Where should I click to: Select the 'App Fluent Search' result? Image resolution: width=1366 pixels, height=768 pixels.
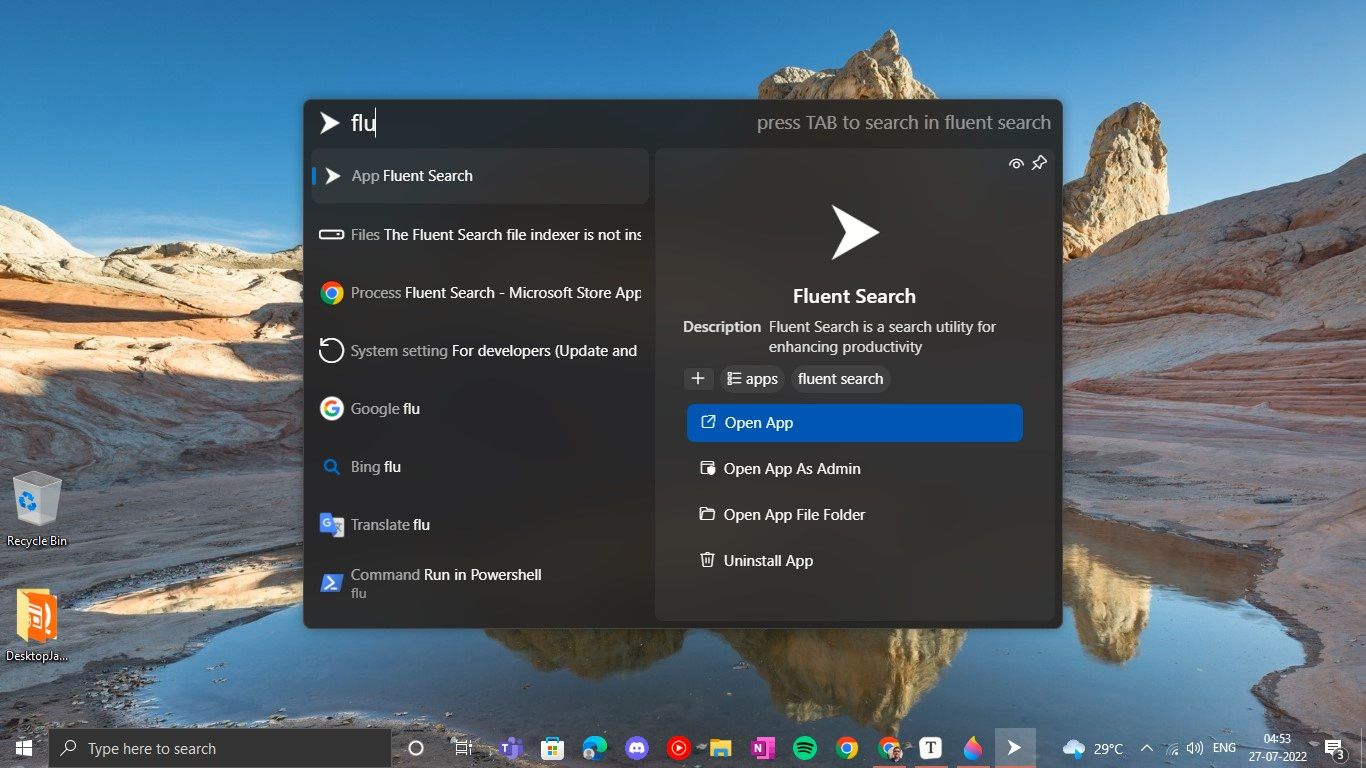point(480,176)
